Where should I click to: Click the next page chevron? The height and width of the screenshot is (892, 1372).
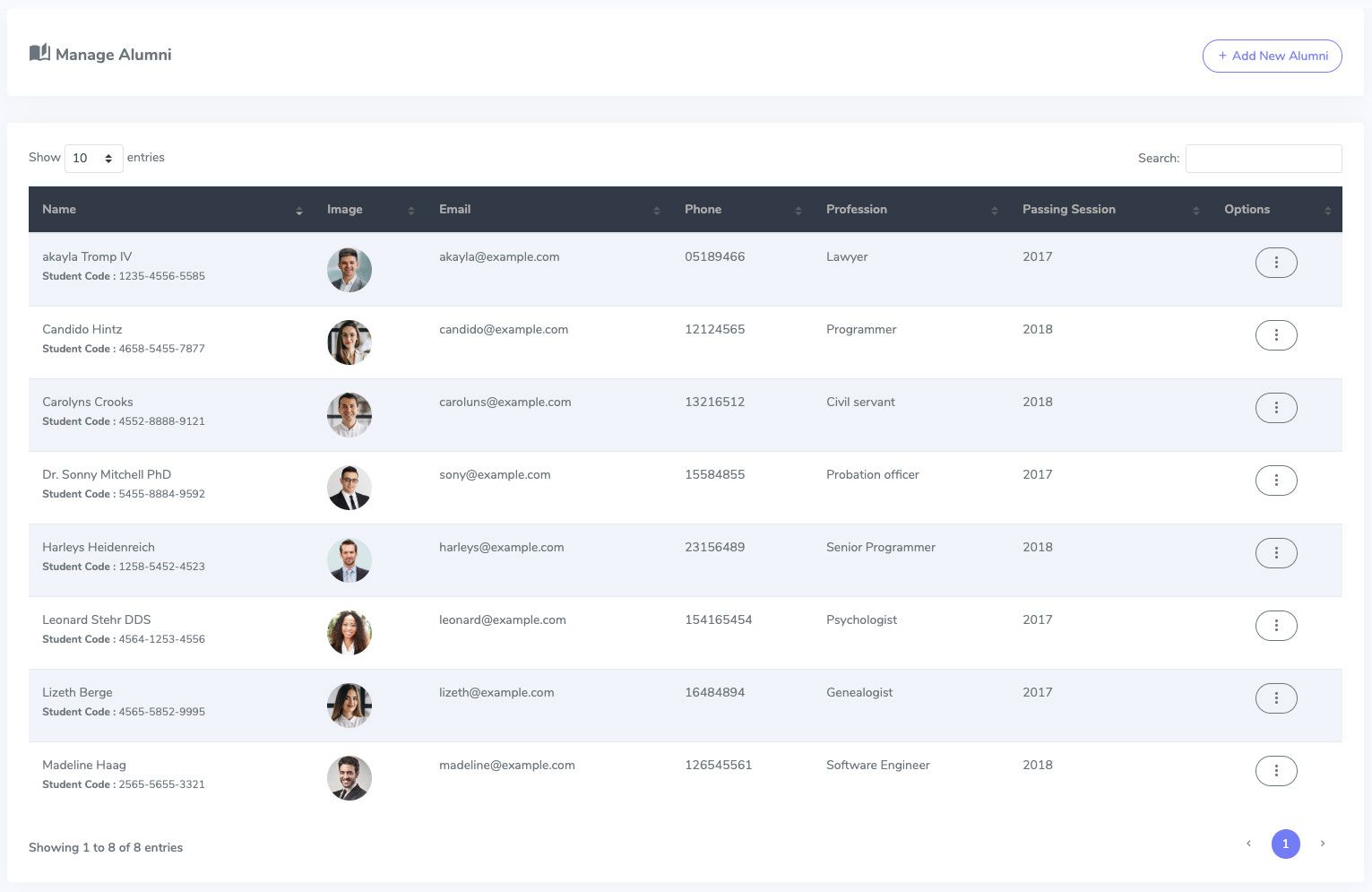[1323, 844]
